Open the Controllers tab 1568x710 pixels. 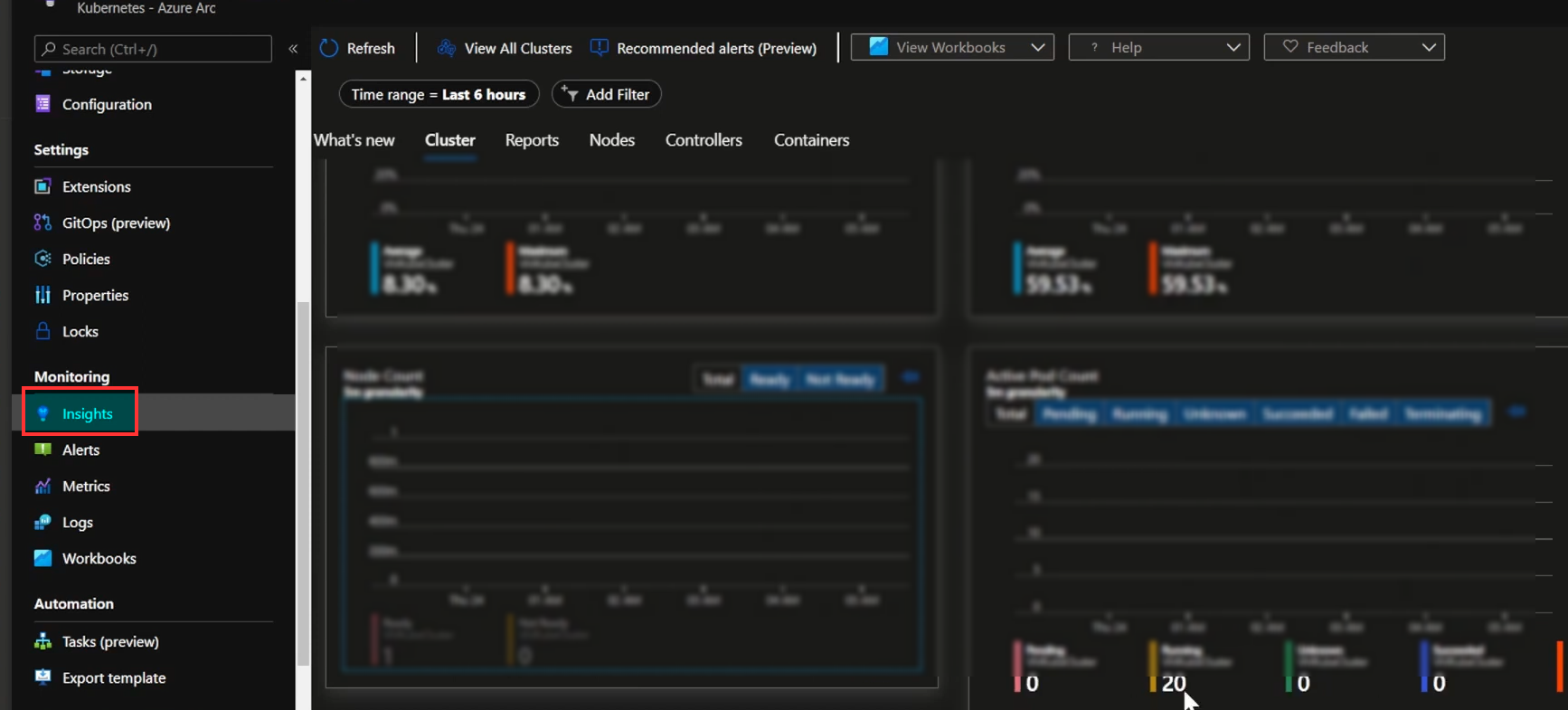[x=704, y=140]
